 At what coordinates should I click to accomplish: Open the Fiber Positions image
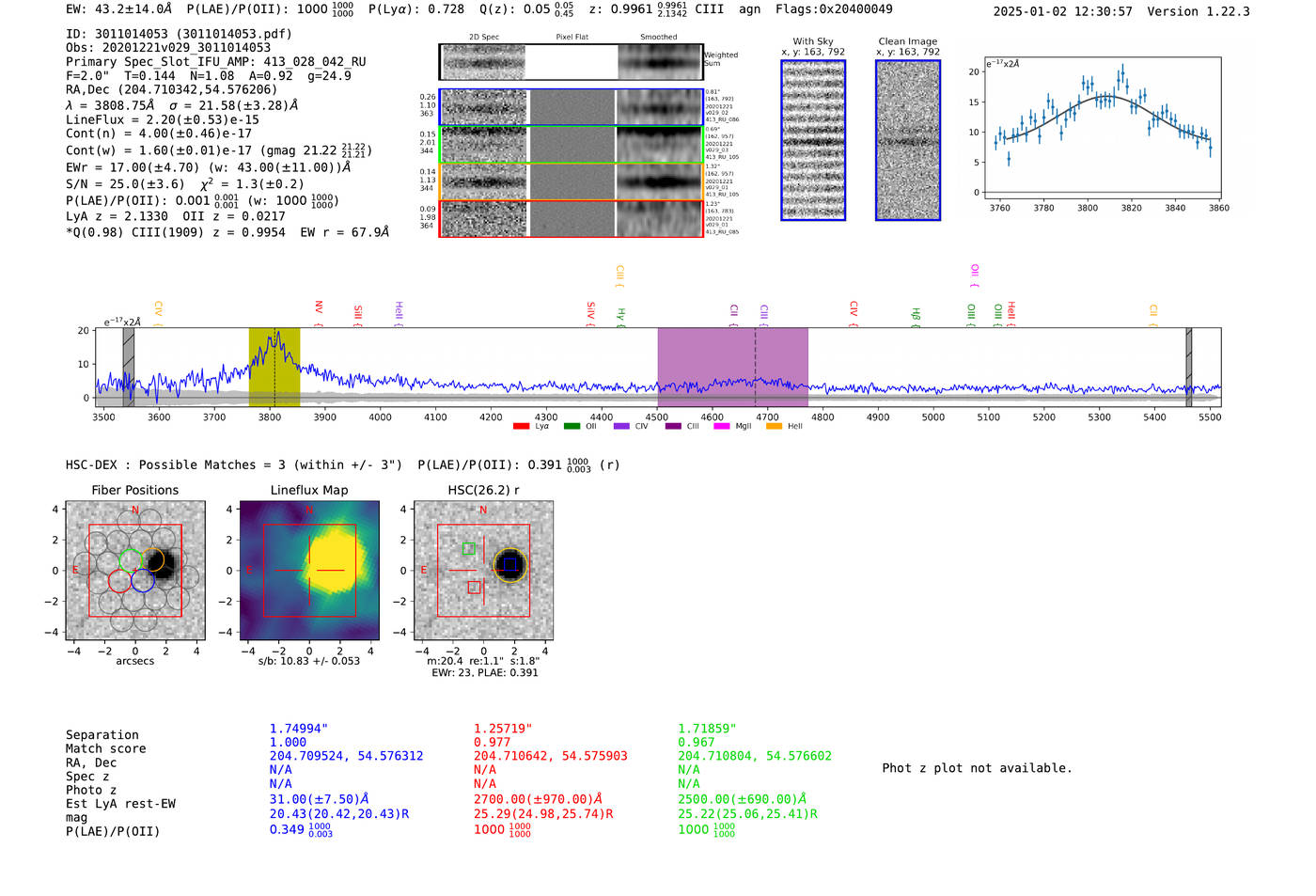coord(135,571)
